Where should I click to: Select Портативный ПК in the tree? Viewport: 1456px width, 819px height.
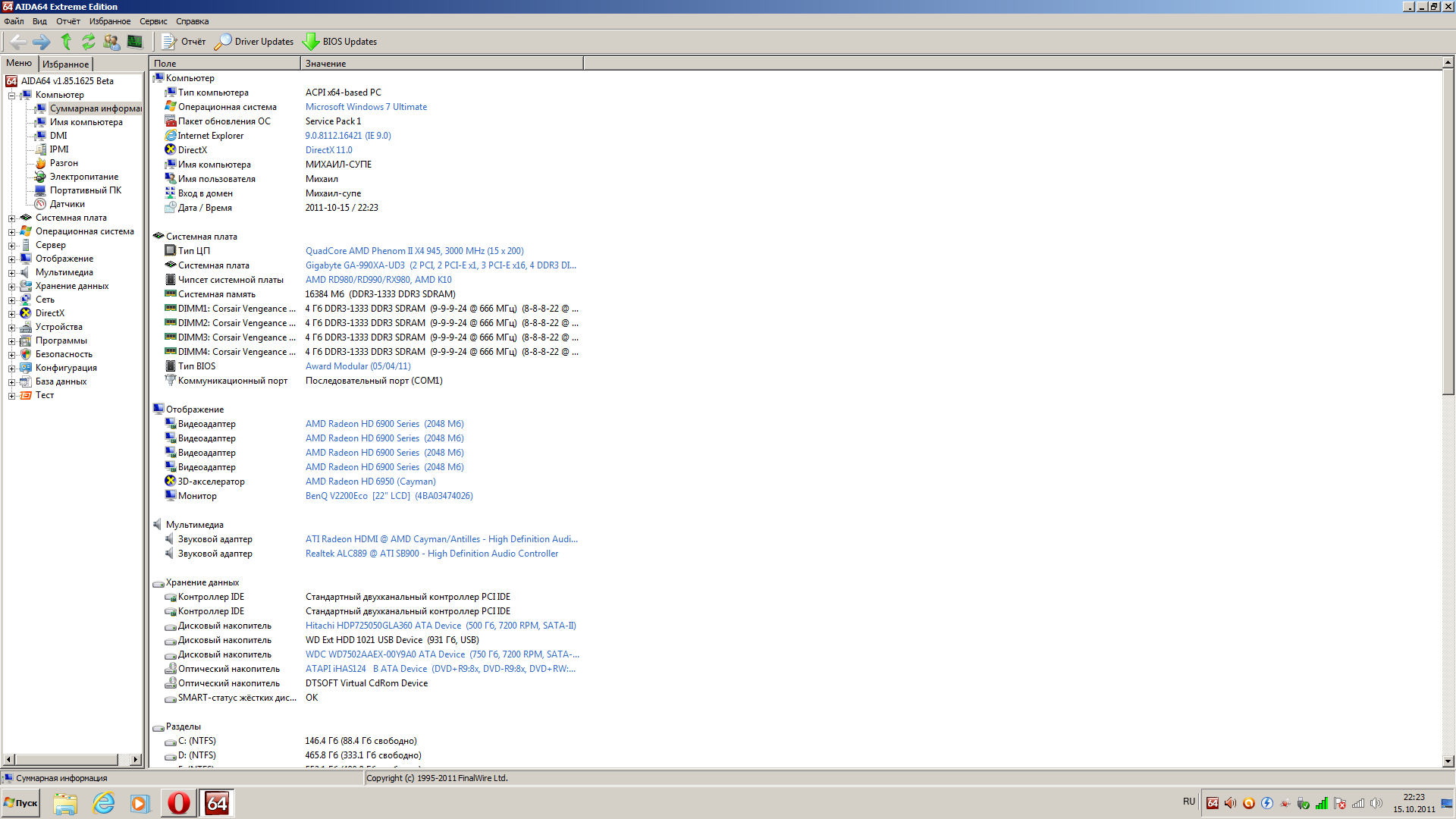pos(86,190)
